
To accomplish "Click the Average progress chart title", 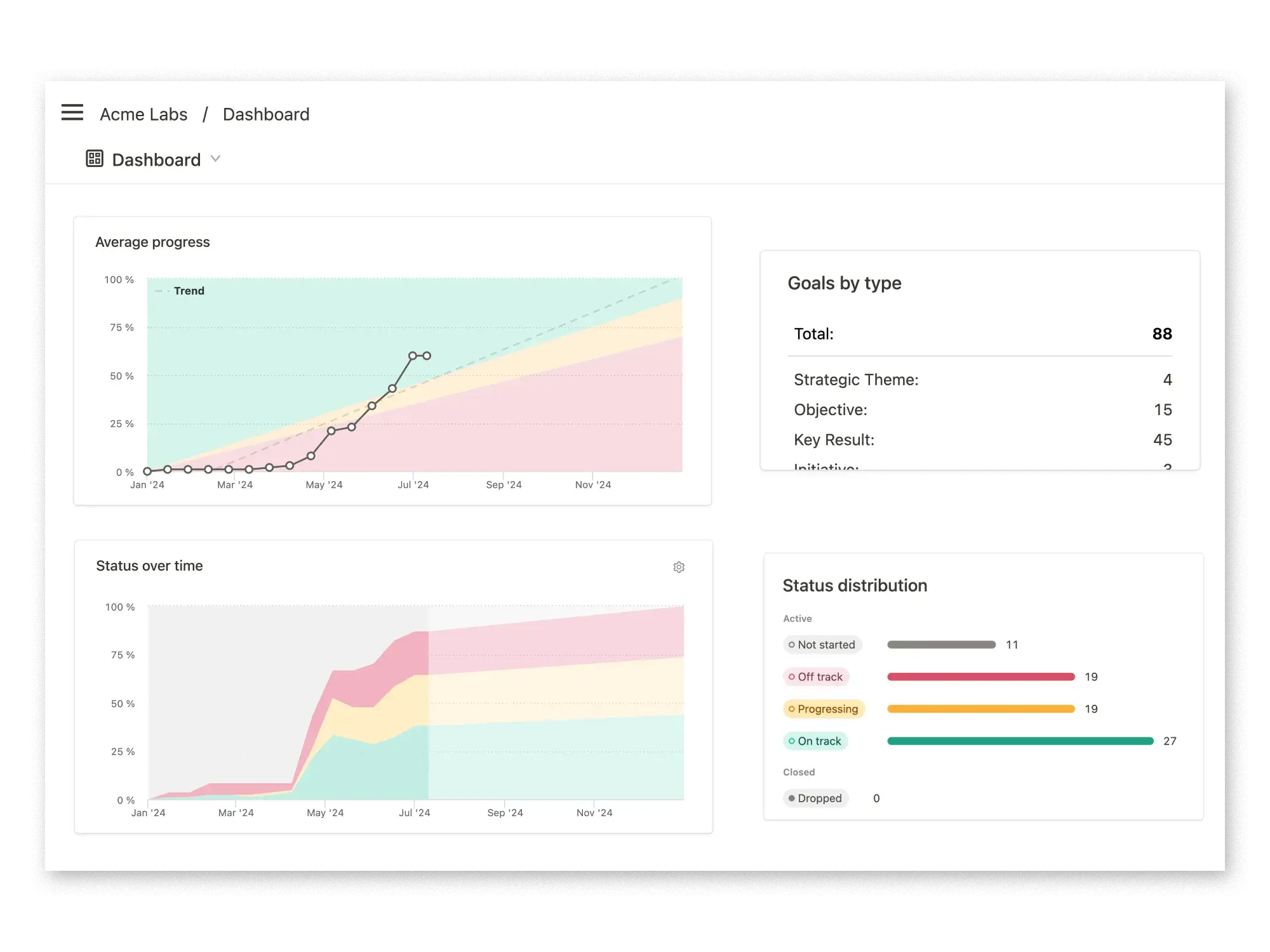I will (152, 242).
